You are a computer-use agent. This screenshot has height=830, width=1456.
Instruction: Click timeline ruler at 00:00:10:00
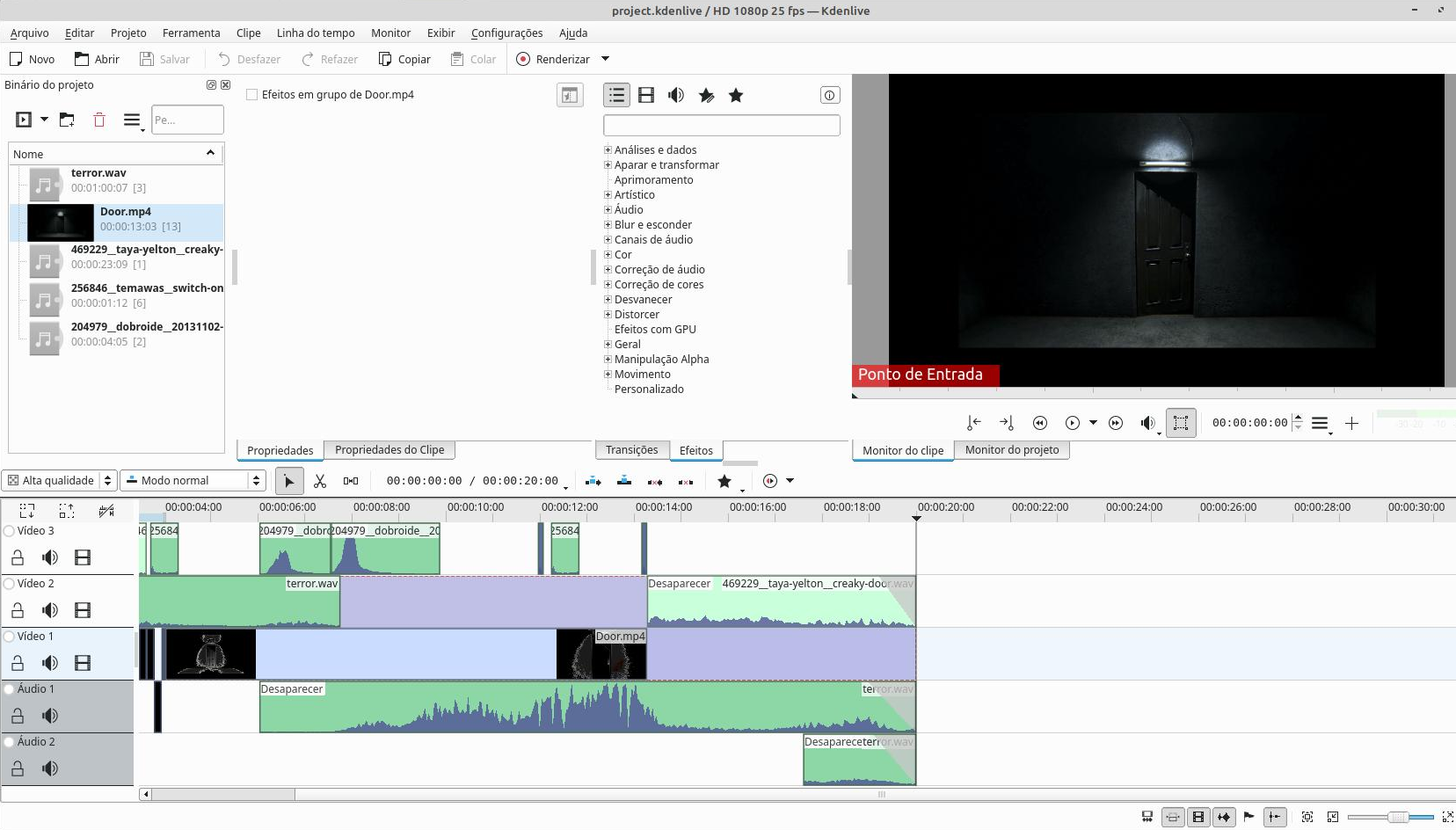coord(475,507)
